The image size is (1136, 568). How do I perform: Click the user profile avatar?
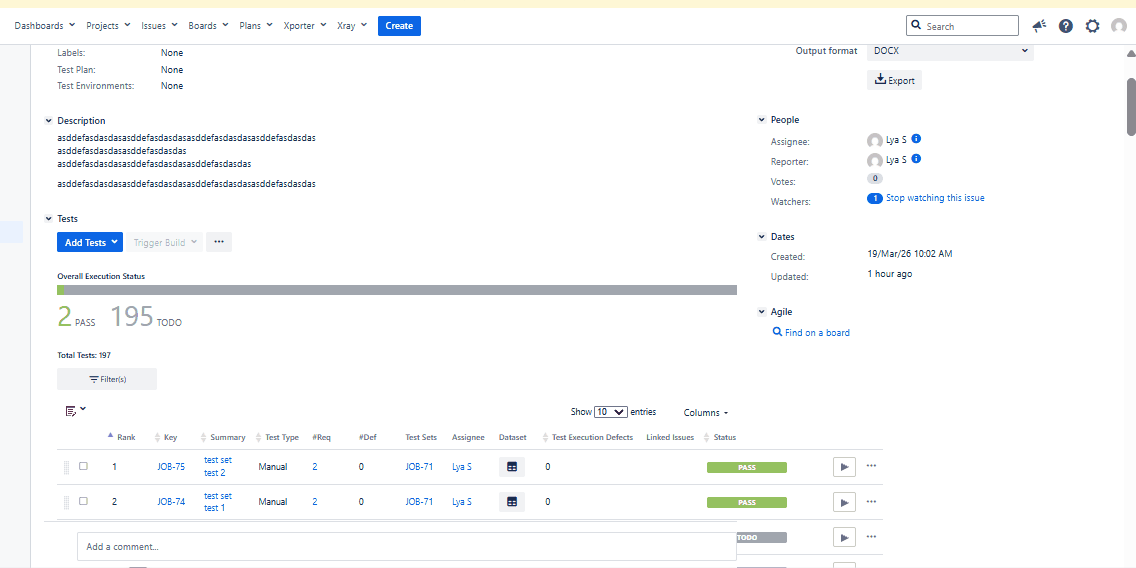pyautogui.click(x=1118, y=26)
